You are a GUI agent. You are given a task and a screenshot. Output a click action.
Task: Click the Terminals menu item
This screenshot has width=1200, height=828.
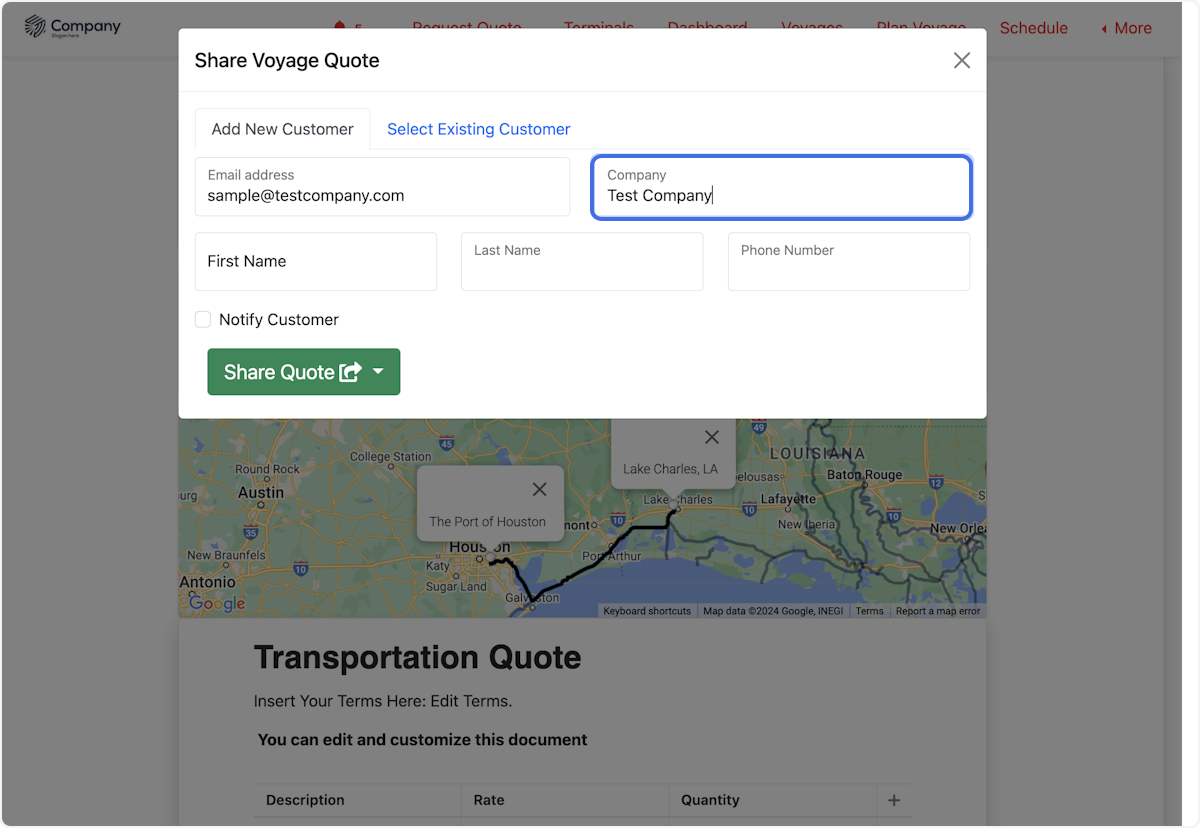598,28
